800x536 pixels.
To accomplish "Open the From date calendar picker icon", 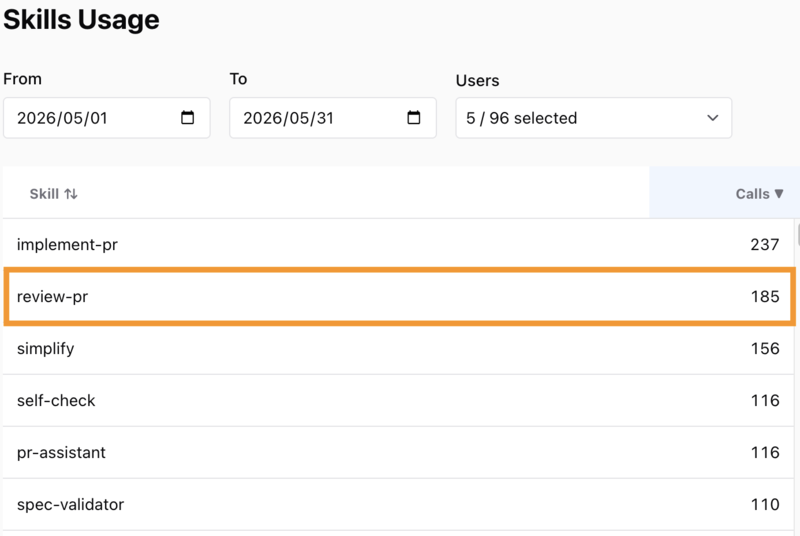I will (188, 118).
